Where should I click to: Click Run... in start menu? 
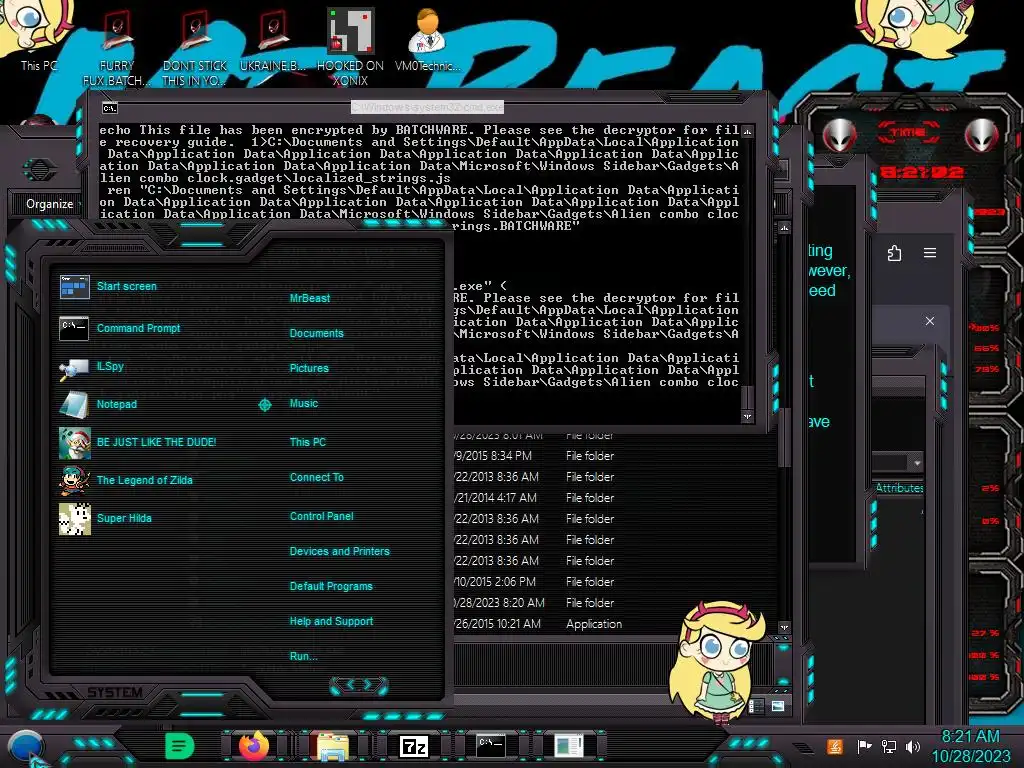[304, 656]
